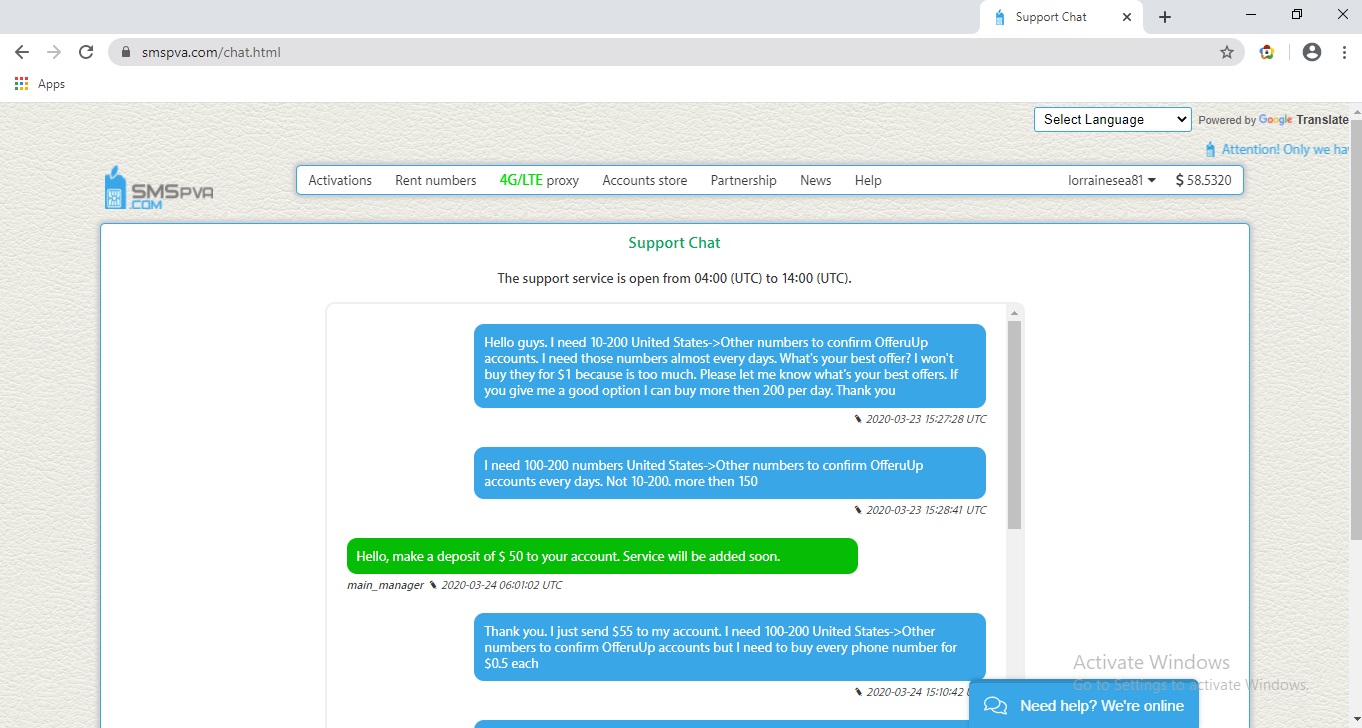Click the green 'make a deposit of $ 50' message

click(602, 556)
